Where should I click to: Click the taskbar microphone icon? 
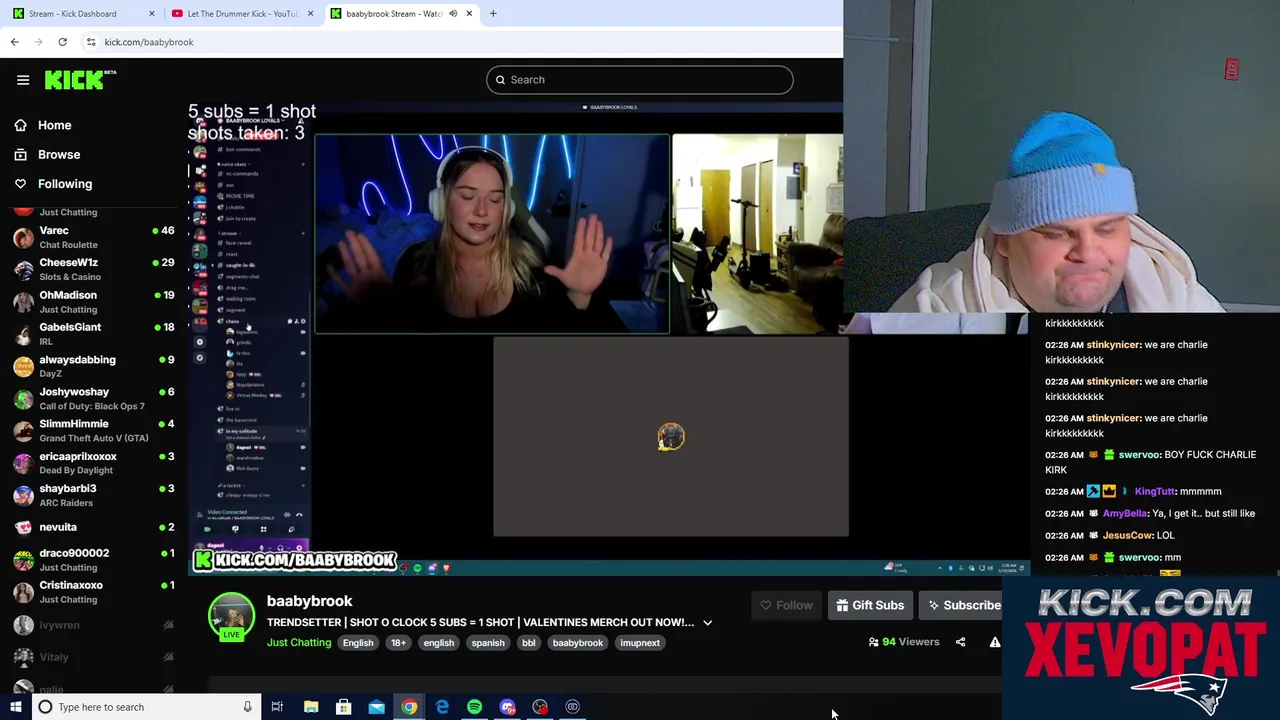pyautogui.click(x=247, y=707)
